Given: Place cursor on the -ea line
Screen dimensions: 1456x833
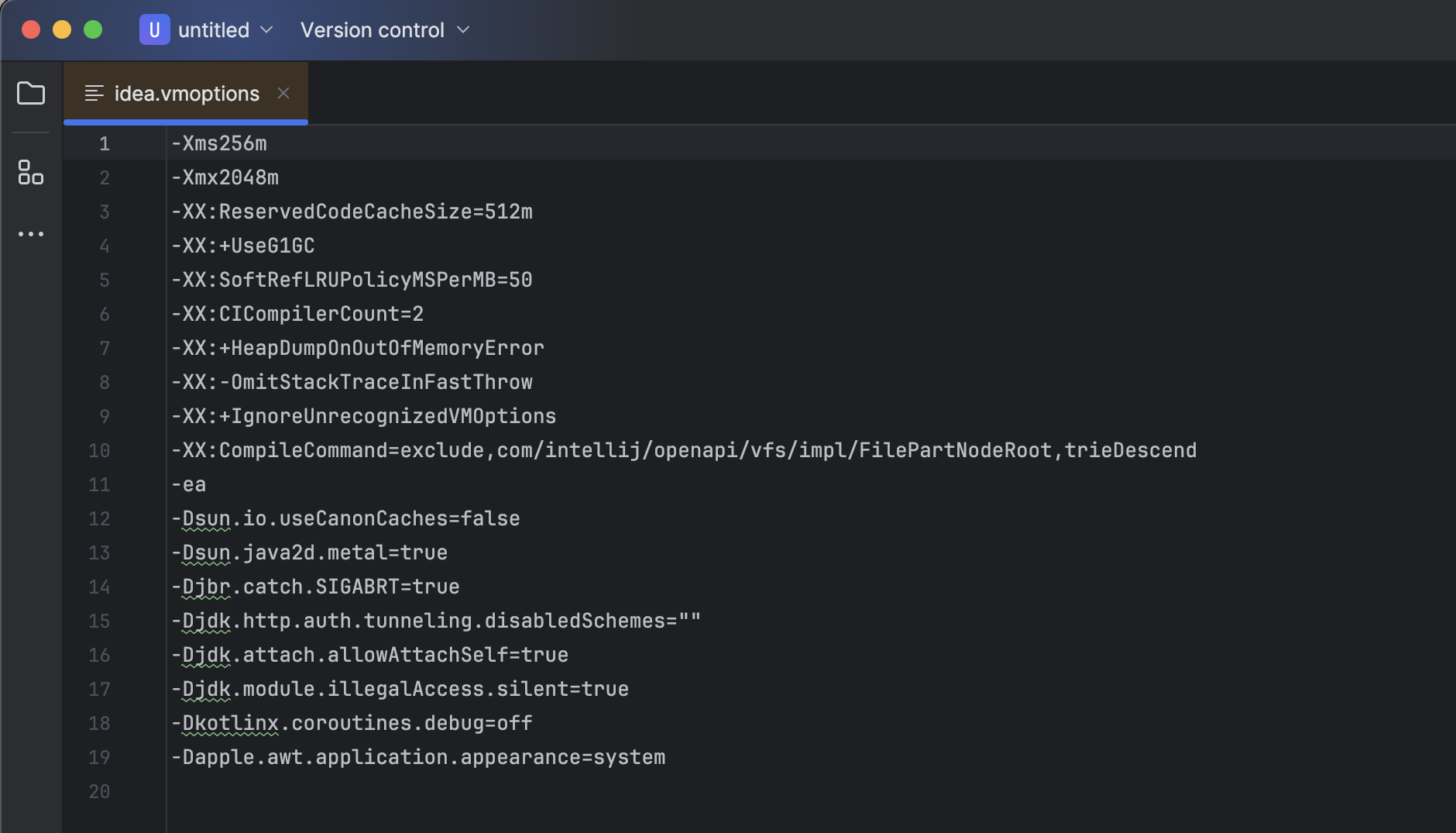Looking at the screenshot, I should pos(189,485).
